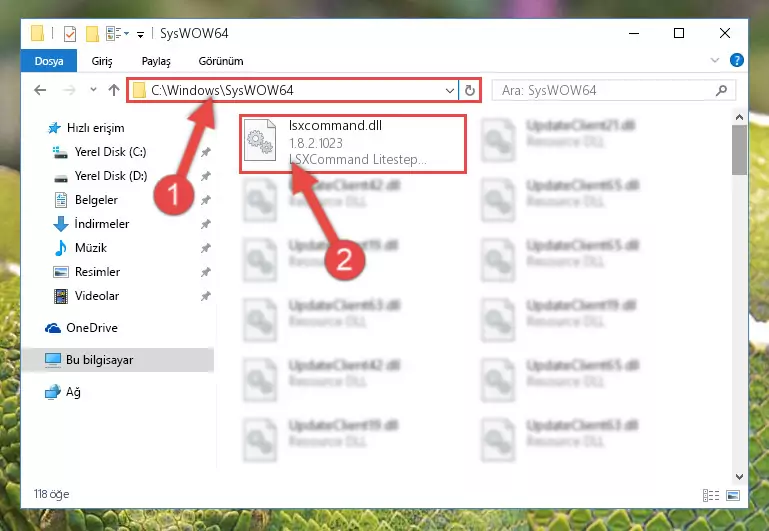Go forward with the right arrow button
The height and width of the screenshot is (531, 769).
pos(69,90)
